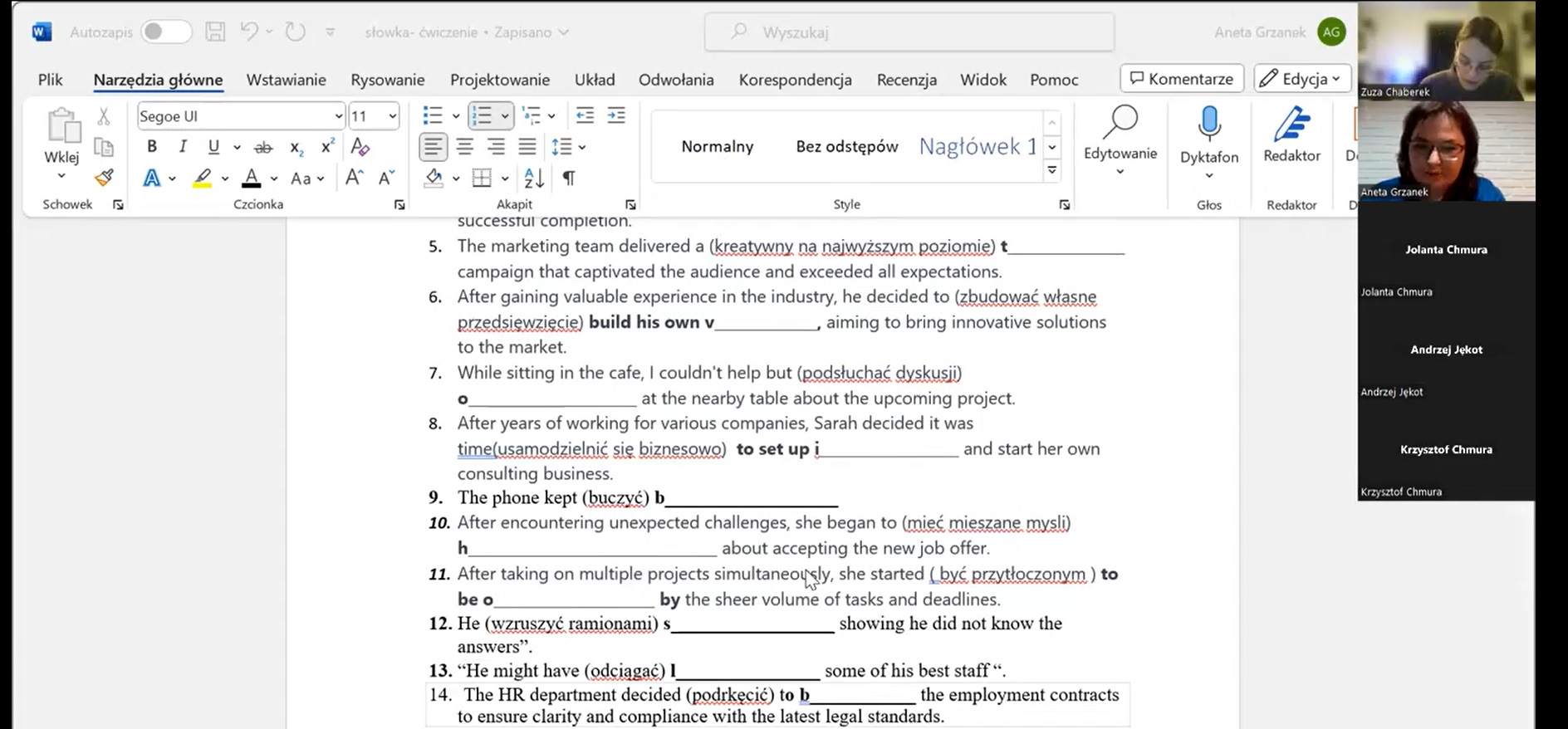Select the Format Painter brush icon
This screenshot has width=1568, height=729.
pos(104,178)
